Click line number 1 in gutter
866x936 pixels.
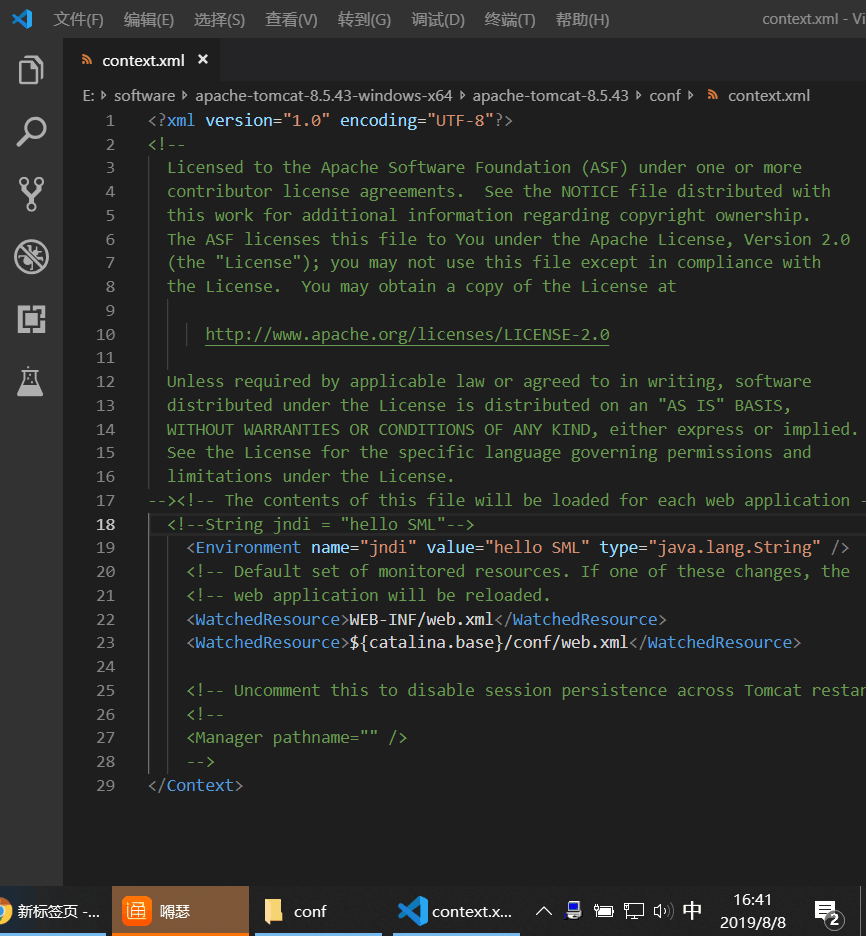tap(110, 121)
